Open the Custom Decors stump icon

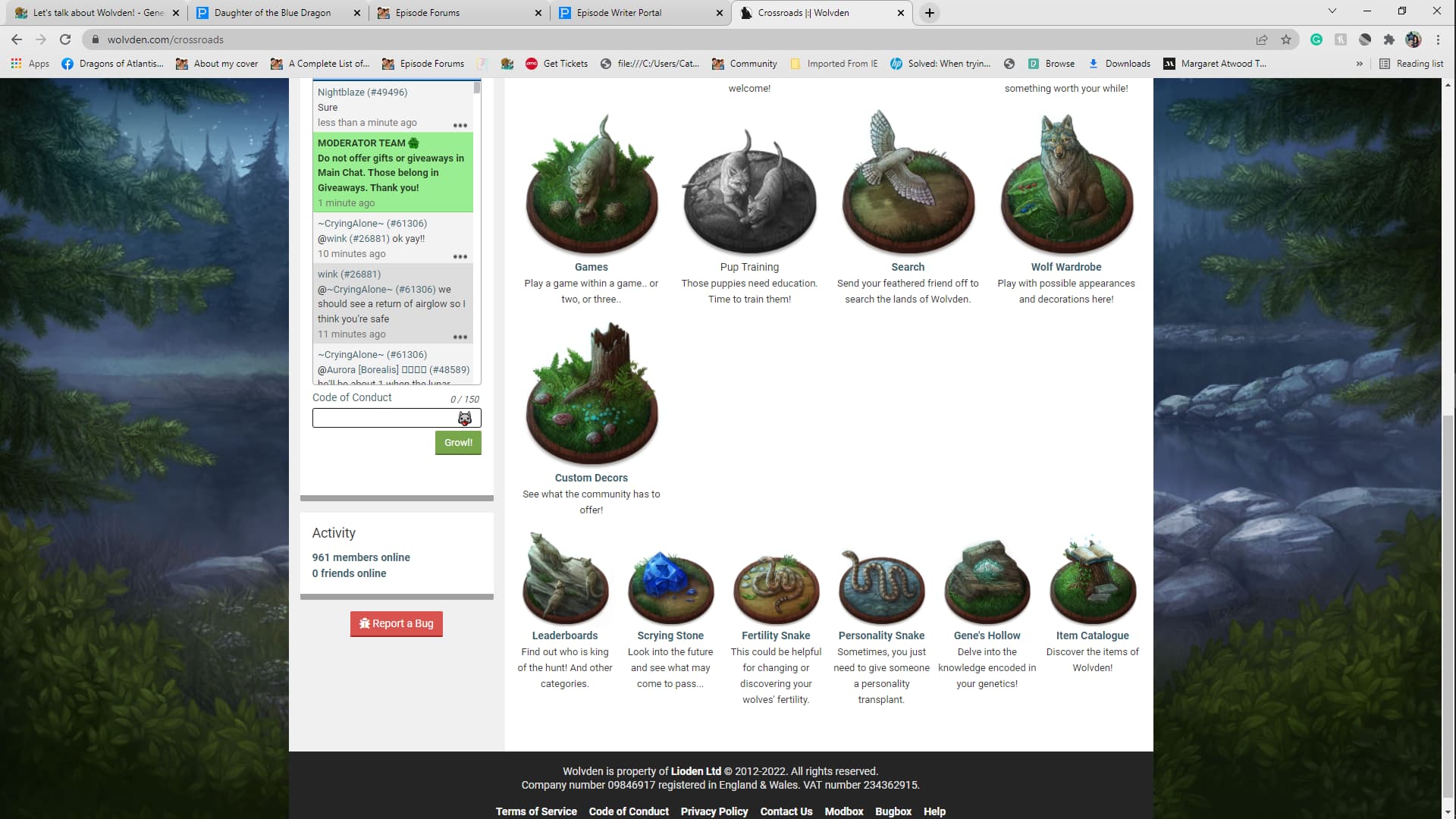coord(591,394)
